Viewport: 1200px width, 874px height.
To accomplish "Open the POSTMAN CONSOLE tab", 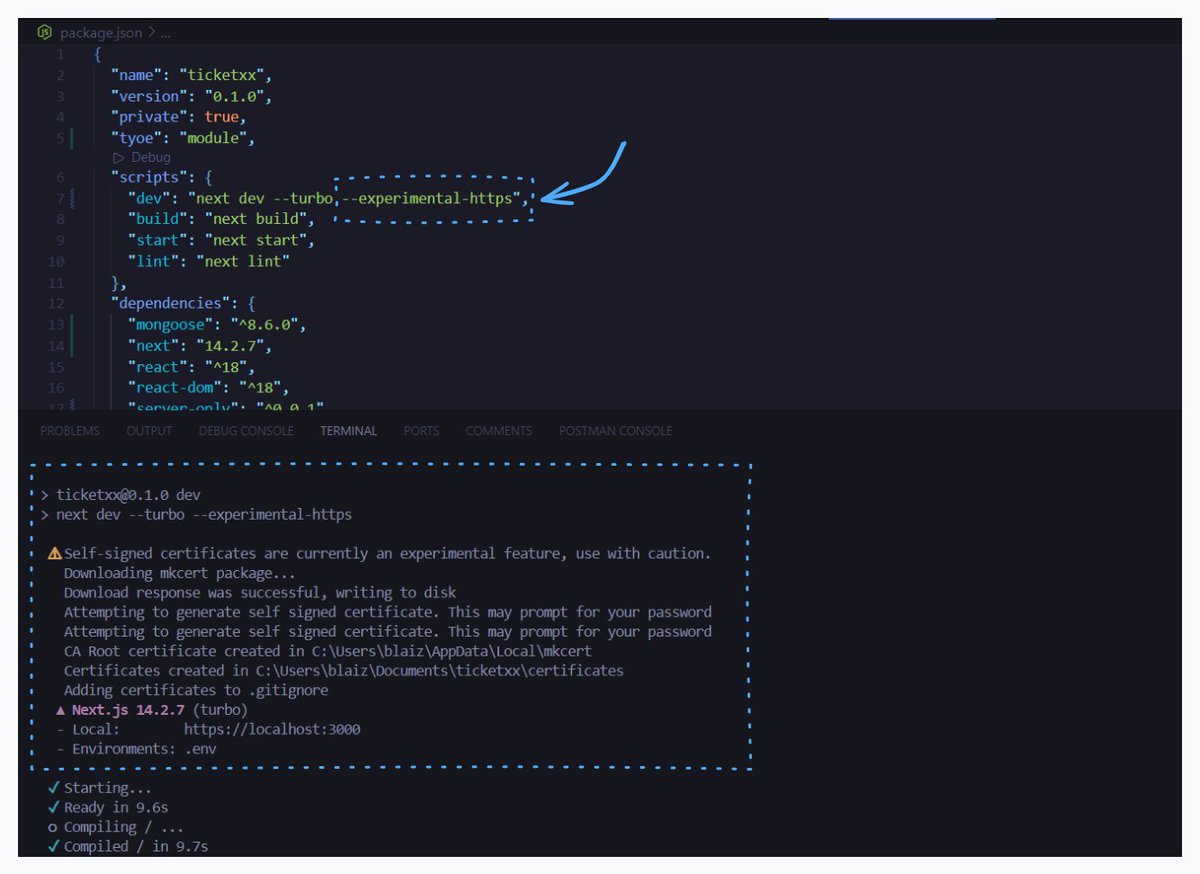I will pos(616,431).
